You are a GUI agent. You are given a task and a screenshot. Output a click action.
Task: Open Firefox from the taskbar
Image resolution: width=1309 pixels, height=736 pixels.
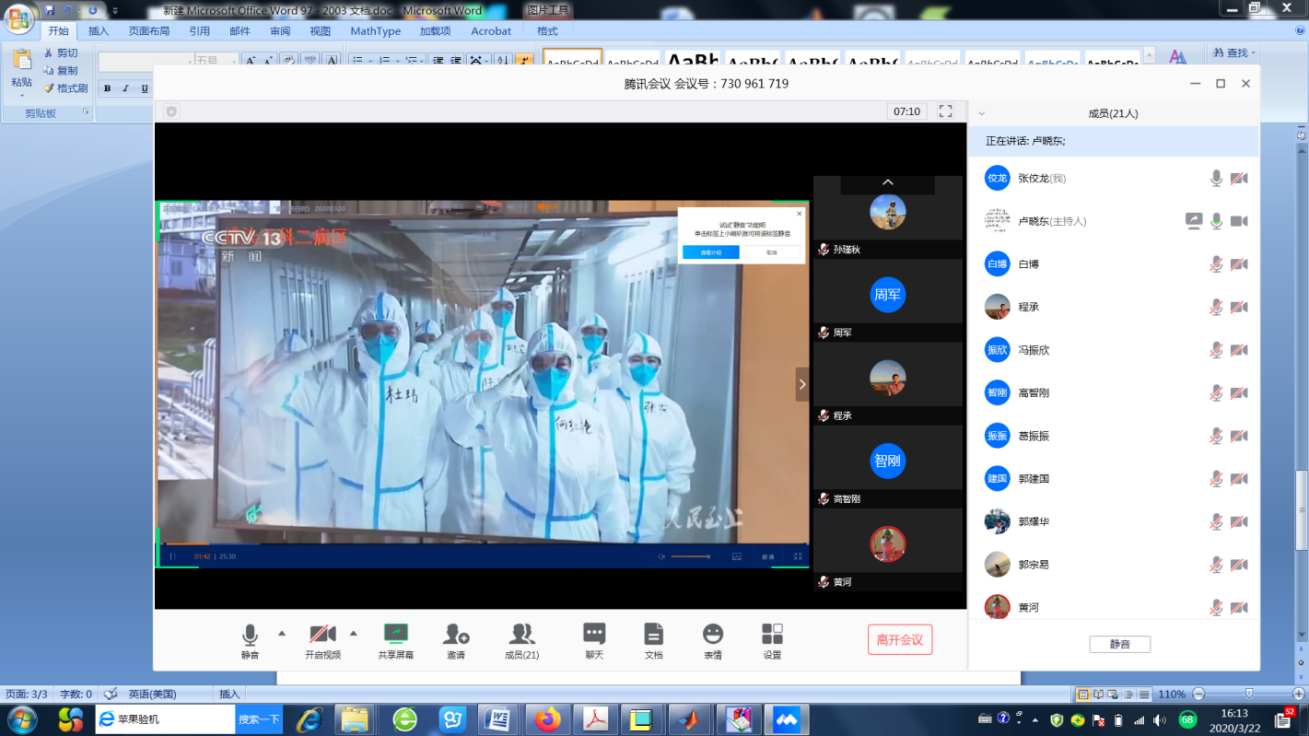(x=548, y=719)
